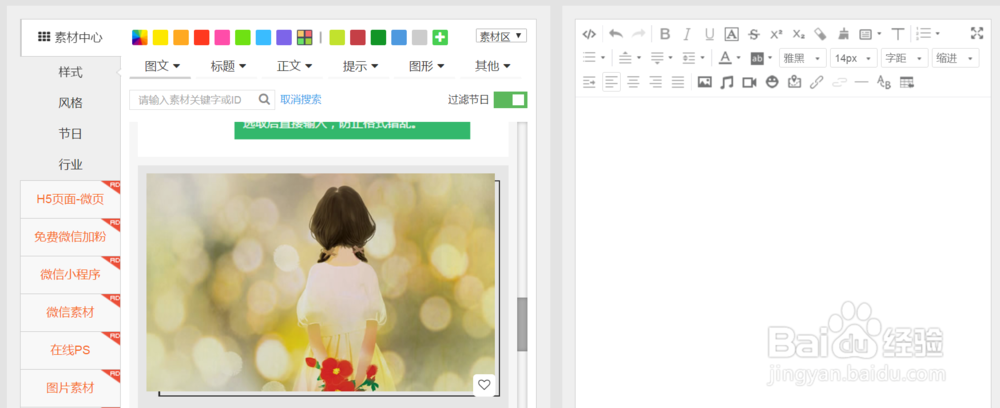The width and height of the screenshot is (1000, 408).
Task: Open the 素材区 dropdown
Action: [501, 36]
